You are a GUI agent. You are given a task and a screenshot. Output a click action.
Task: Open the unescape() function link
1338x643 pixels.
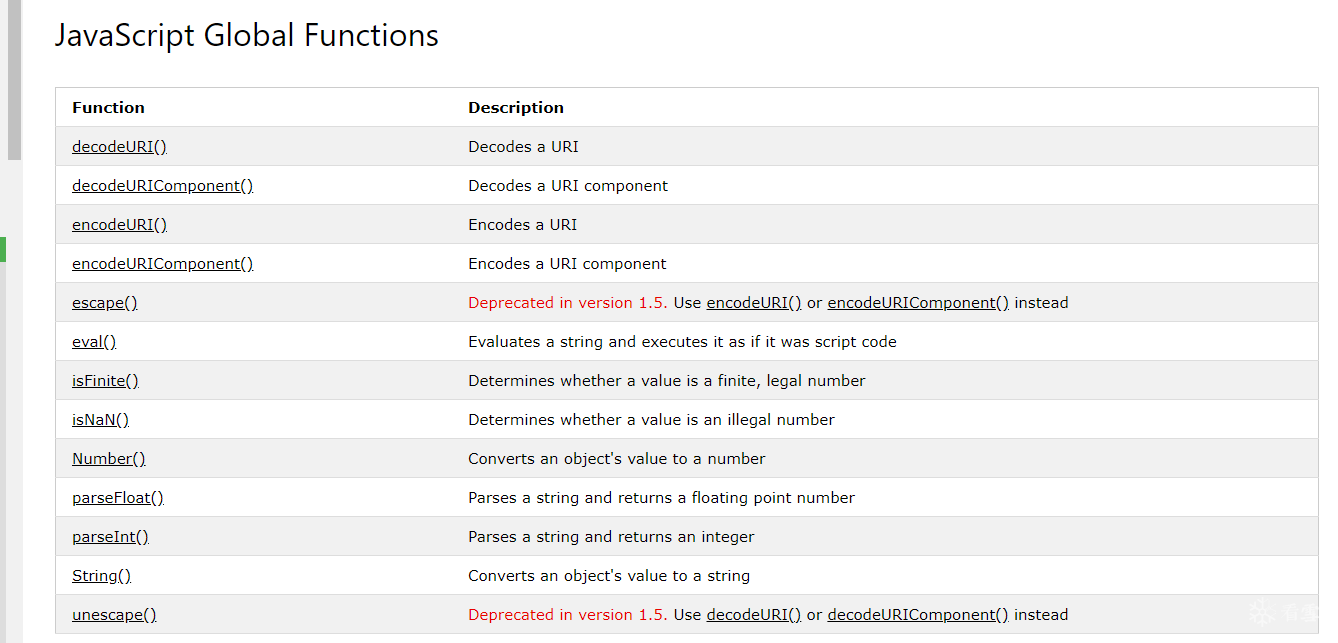[114, 615]
